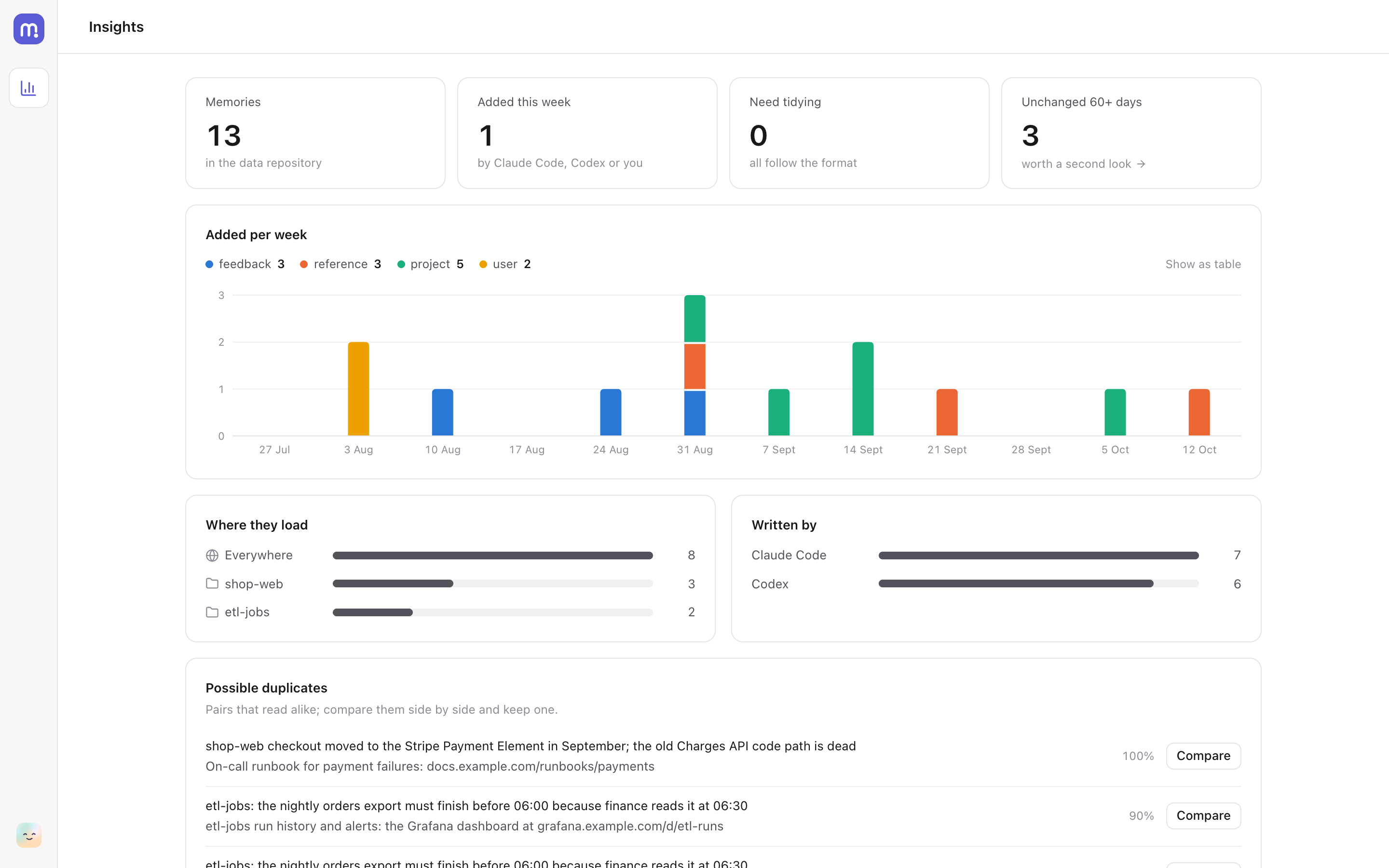Click the purple app logo icon

29,29
